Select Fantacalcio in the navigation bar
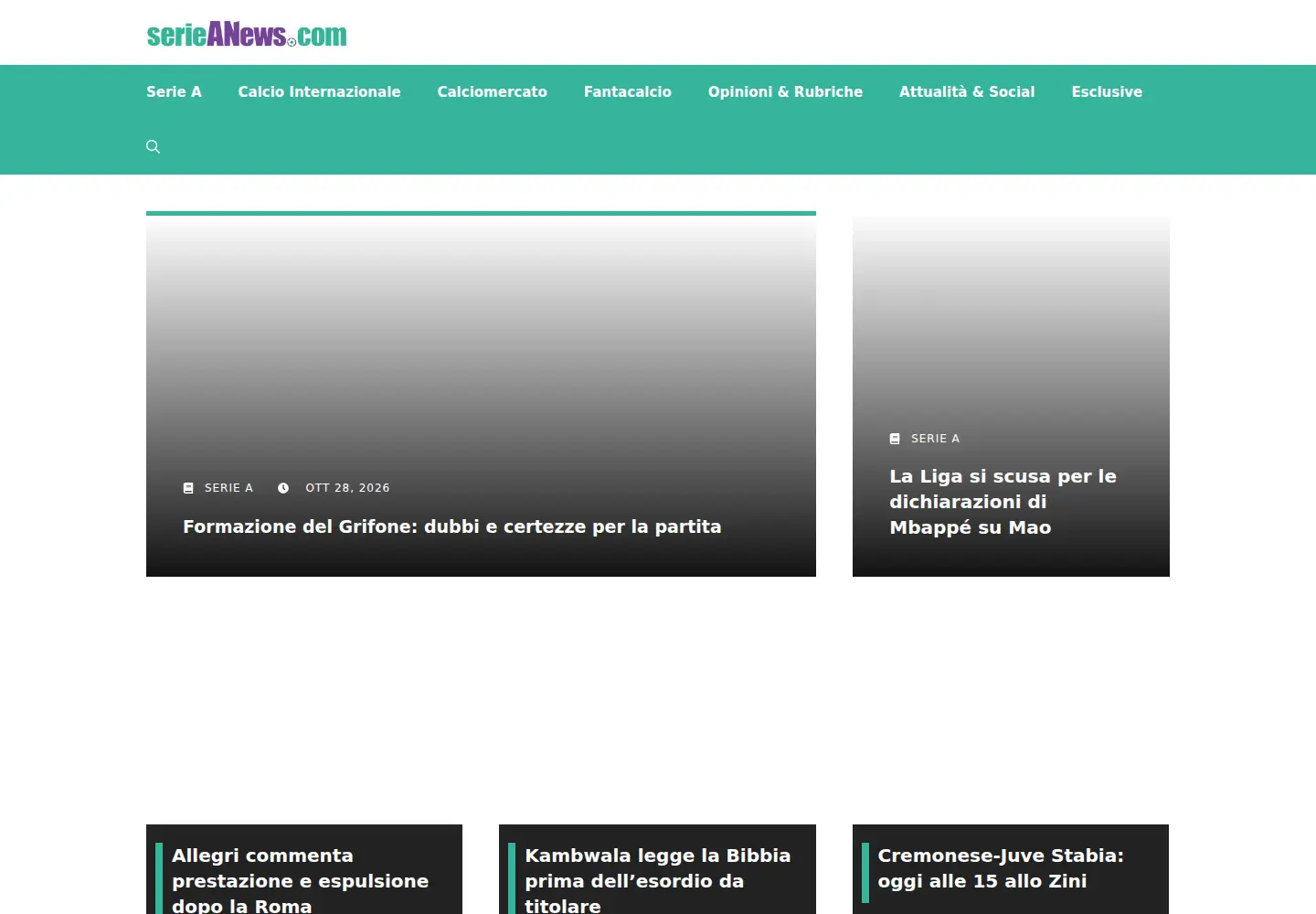The image size is (1316, 914). coord(628,91)
